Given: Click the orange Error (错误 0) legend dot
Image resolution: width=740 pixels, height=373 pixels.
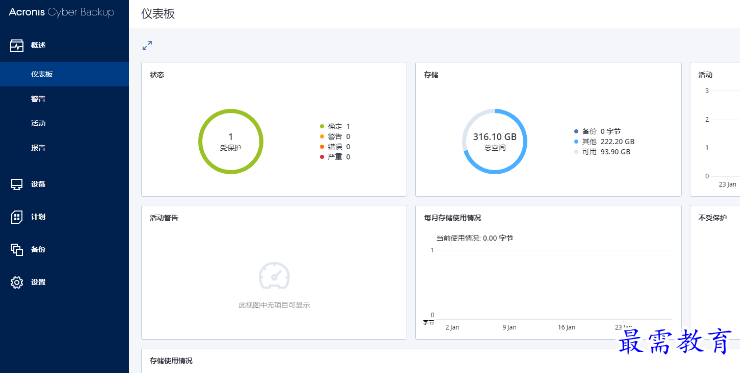Looking at the screenshot, I should pyautogui.click(x=322, y=147).
